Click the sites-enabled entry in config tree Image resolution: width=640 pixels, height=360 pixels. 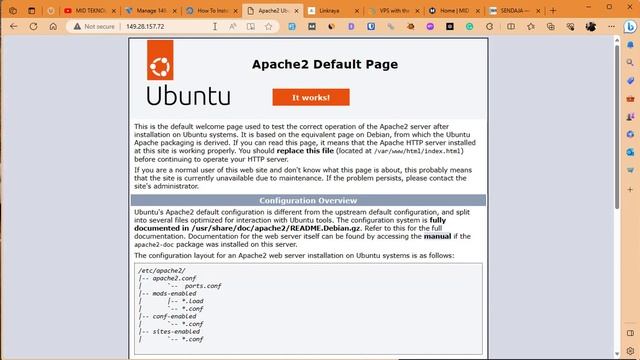(x=176, y=331)
